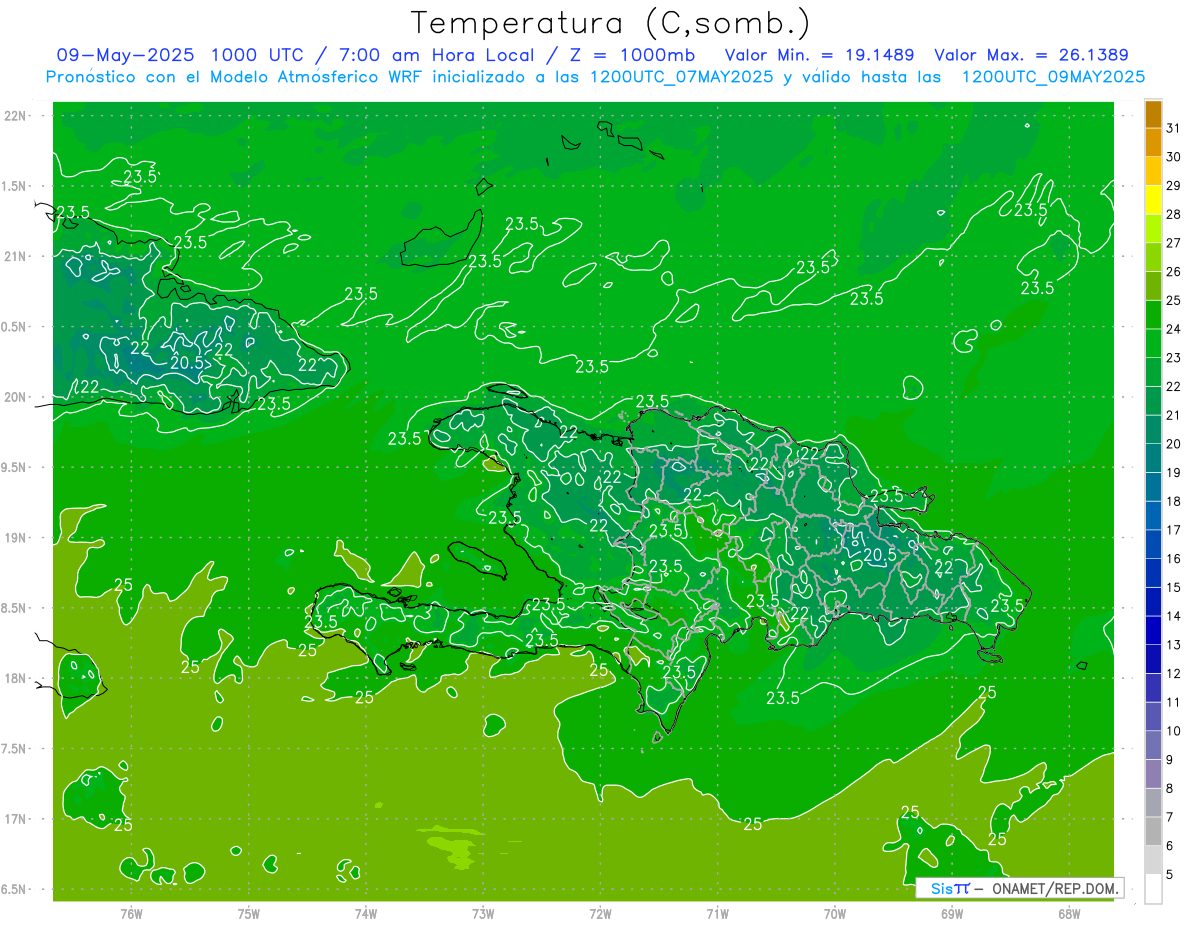Click the "17N" latitude axis label

pos(15,819)
